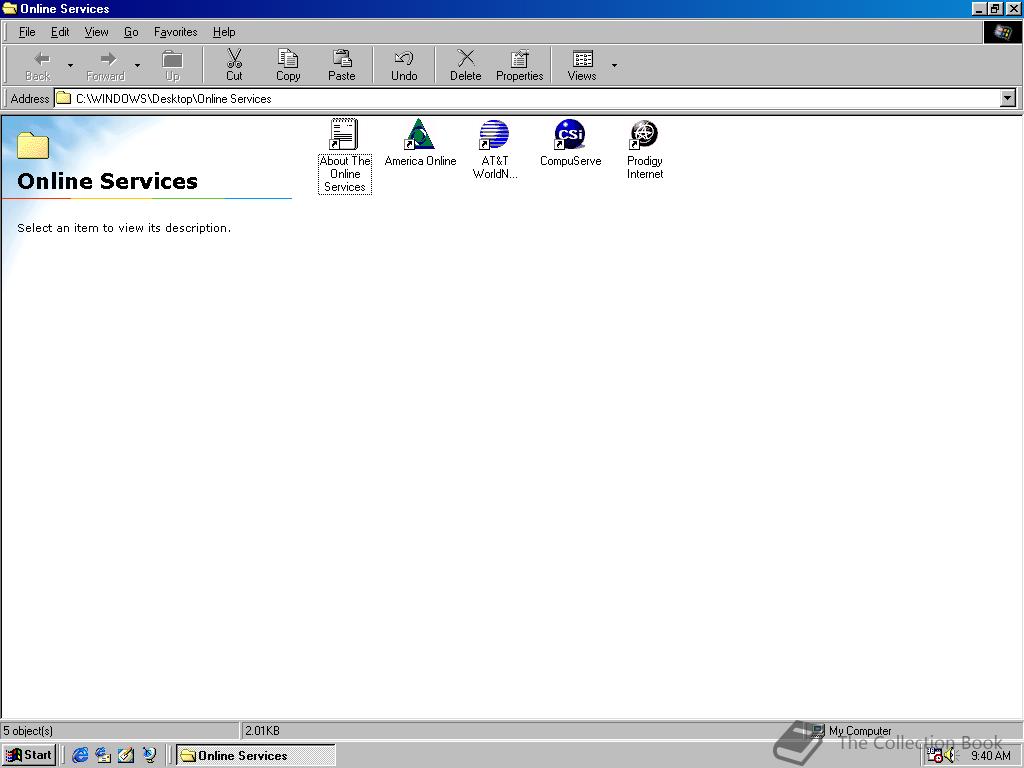This screenshot has width=1024, height=768.
Task: Click the Start button
Action: click(29, 755)
